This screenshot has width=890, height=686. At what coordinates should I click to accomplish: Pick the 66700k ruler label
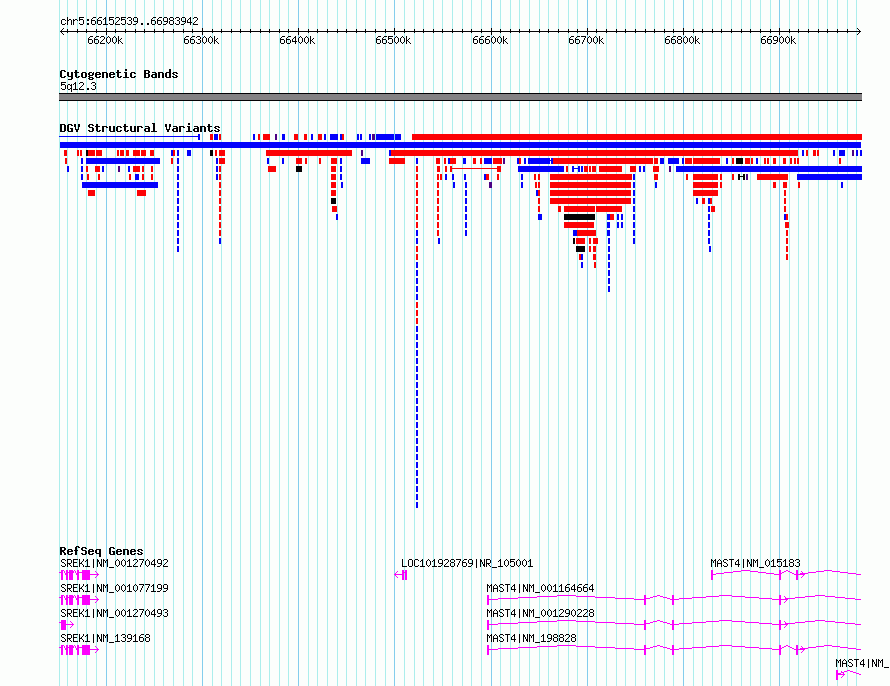[586, 41]
